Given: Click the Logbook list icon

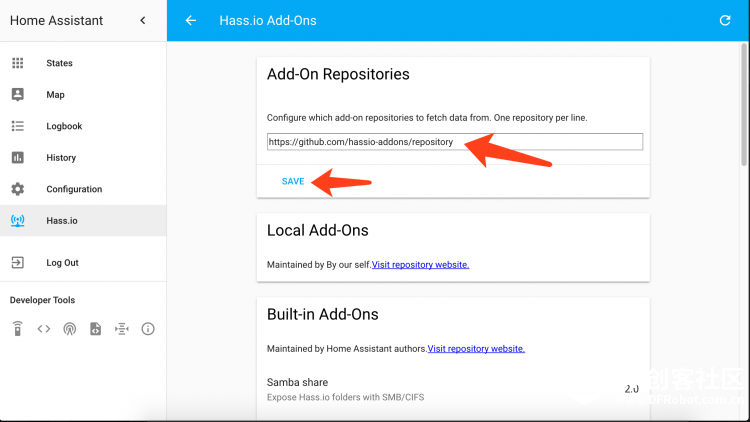Looking at the screenshot, I should tap(18, 126).
